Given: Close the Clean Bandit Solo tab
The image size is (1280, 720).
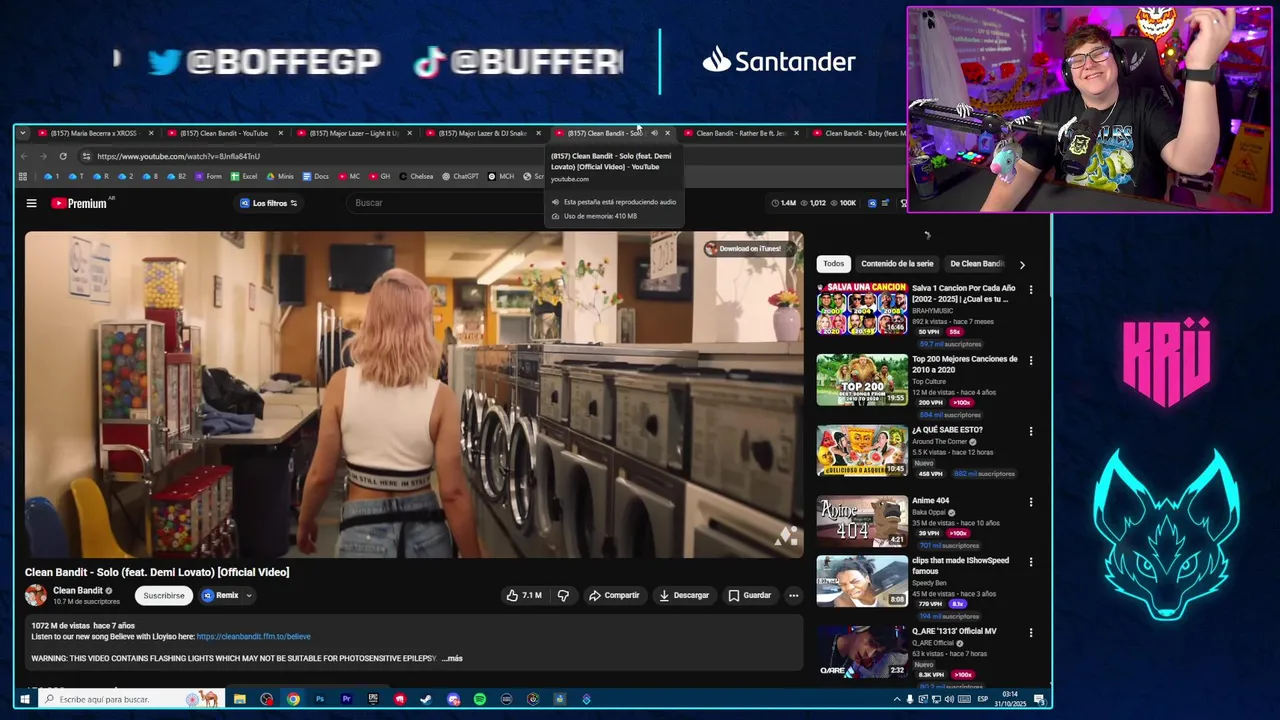Looking at the screenshot, I should pos(668,133).
